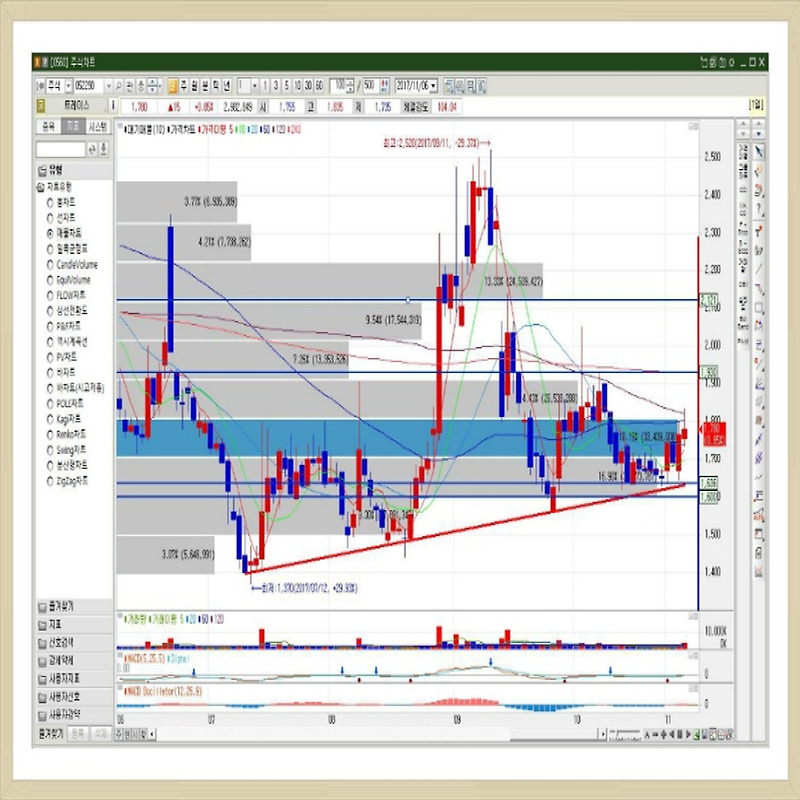Set interval to 5 with quick button
The height and width of the screenshot is (800, 800).
coord(286,86)
